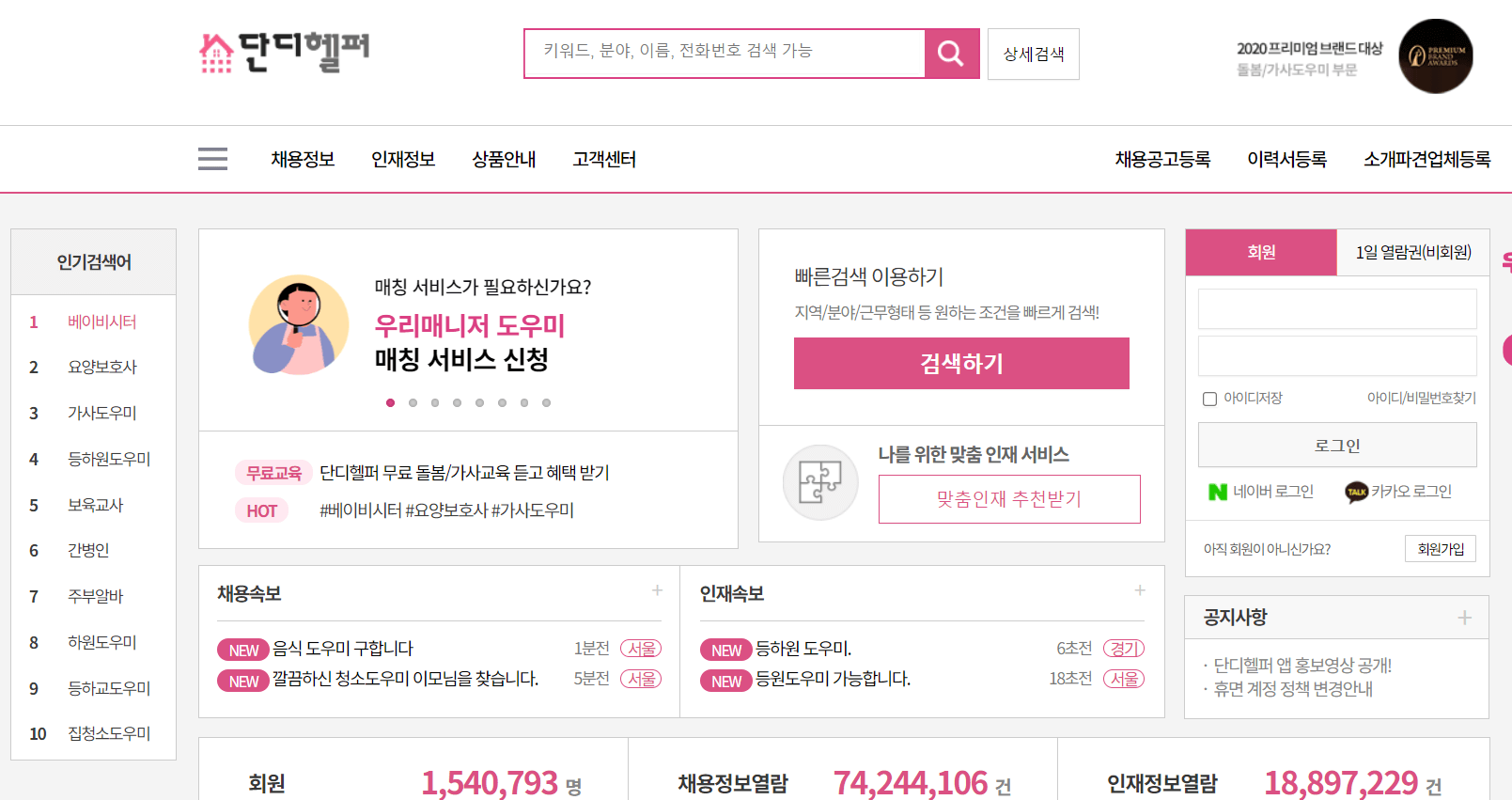Viewport: 1512px width, 800px height.
Task: Open the hamburger menu
Action: pyautogui.click(x=212, y=159)
